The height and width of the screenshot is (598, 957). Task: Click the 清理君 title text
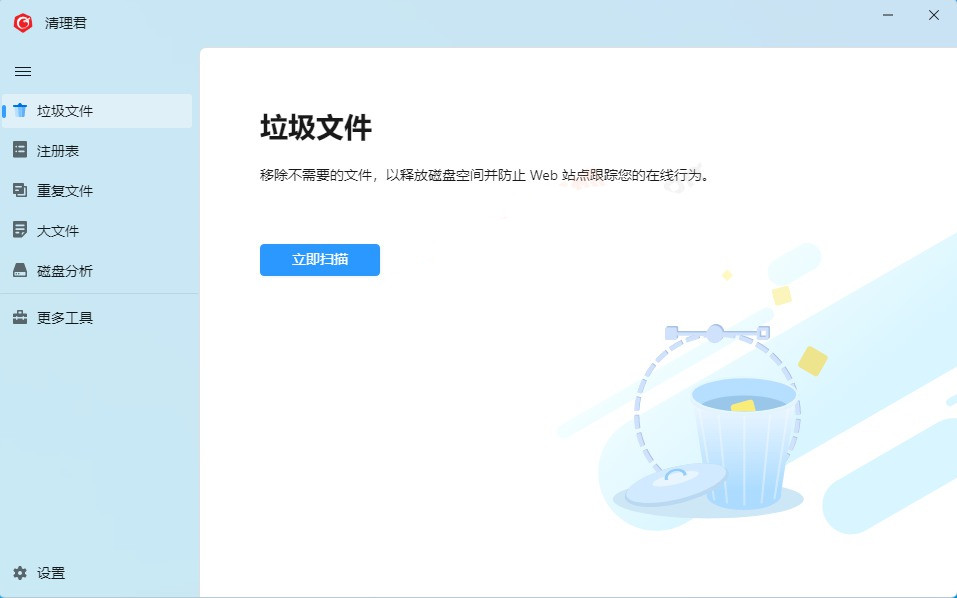pos(64,21)
